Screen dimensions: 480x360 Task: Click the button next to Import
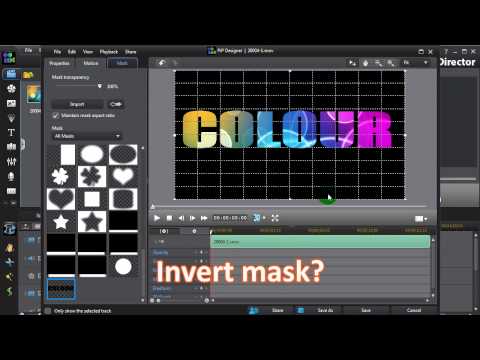point(116,104)
